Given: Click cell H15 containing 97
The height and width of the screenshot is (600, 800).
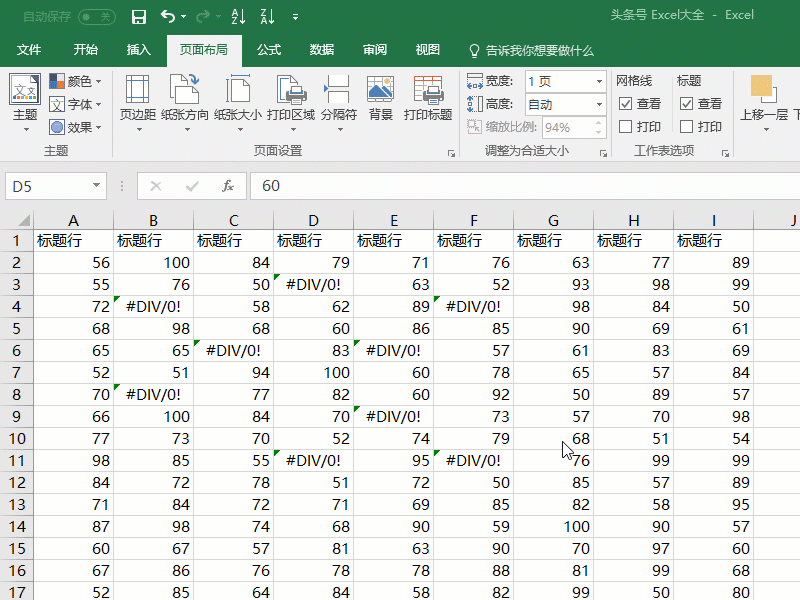Looking at the screenshot, I should 633,548.
